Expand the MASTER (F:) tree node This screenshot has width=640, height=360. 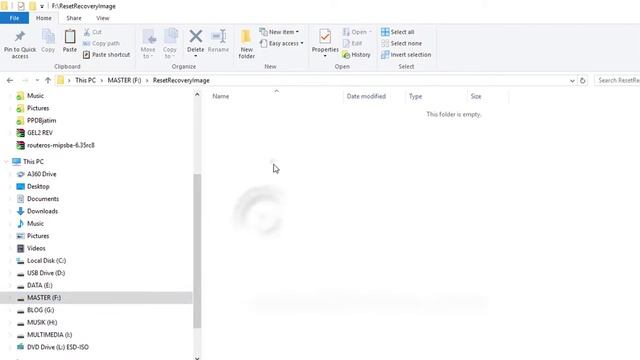point(10,298)
